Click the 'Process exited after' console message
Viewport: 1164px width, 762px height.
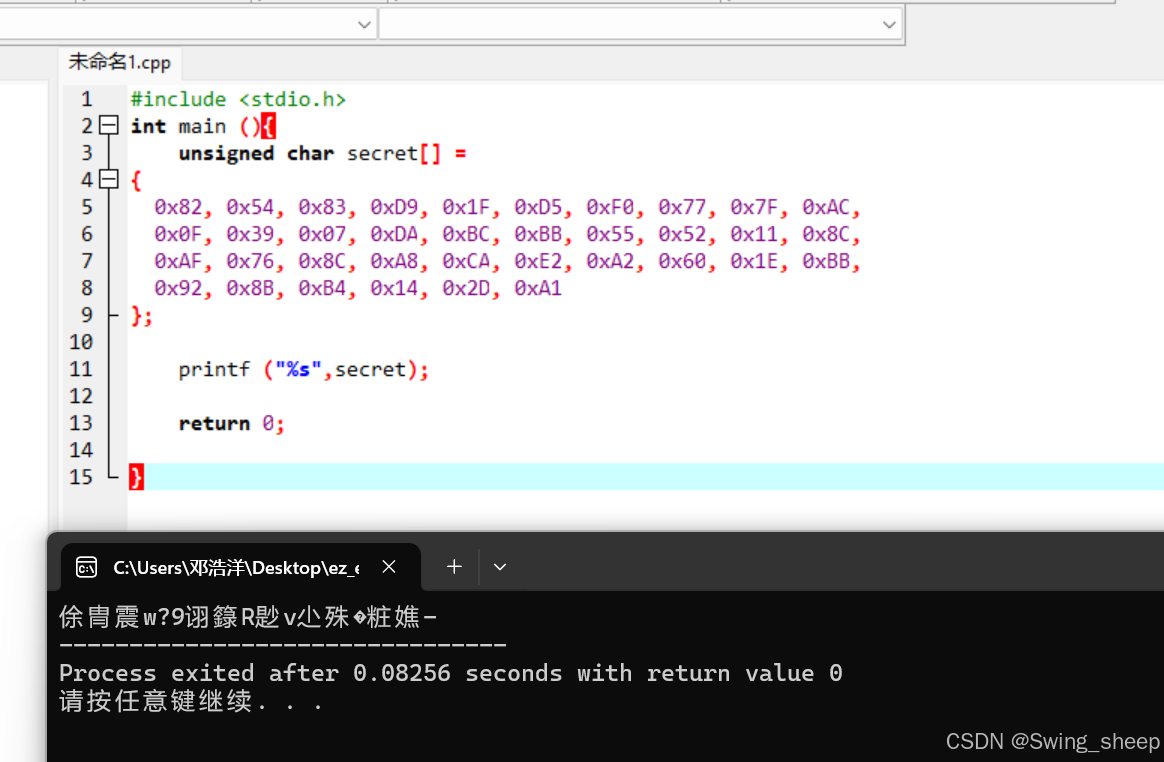[451, 673]
